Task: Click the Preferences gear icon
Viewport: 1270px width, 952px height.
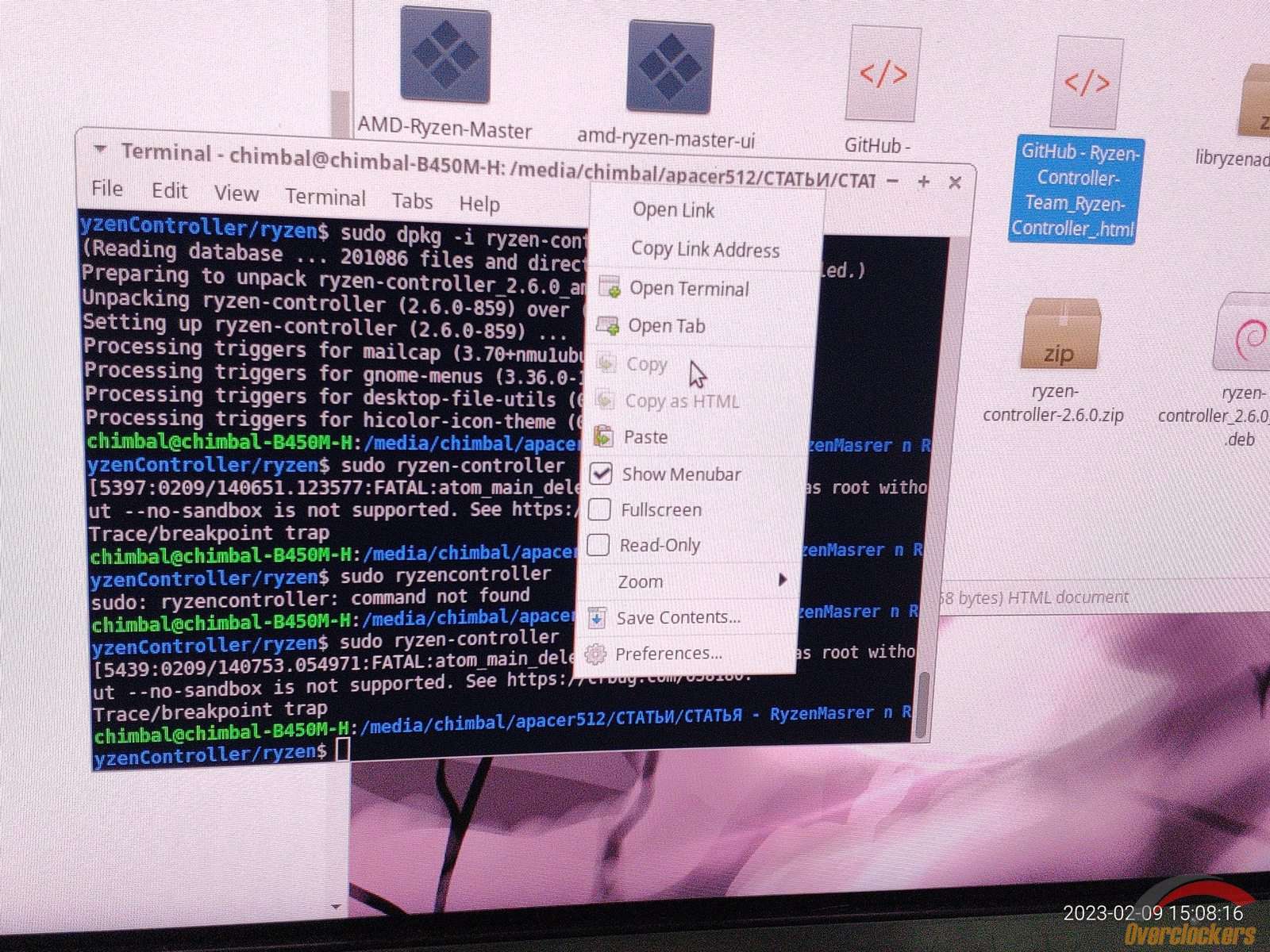Action: (x=595, y=654)
